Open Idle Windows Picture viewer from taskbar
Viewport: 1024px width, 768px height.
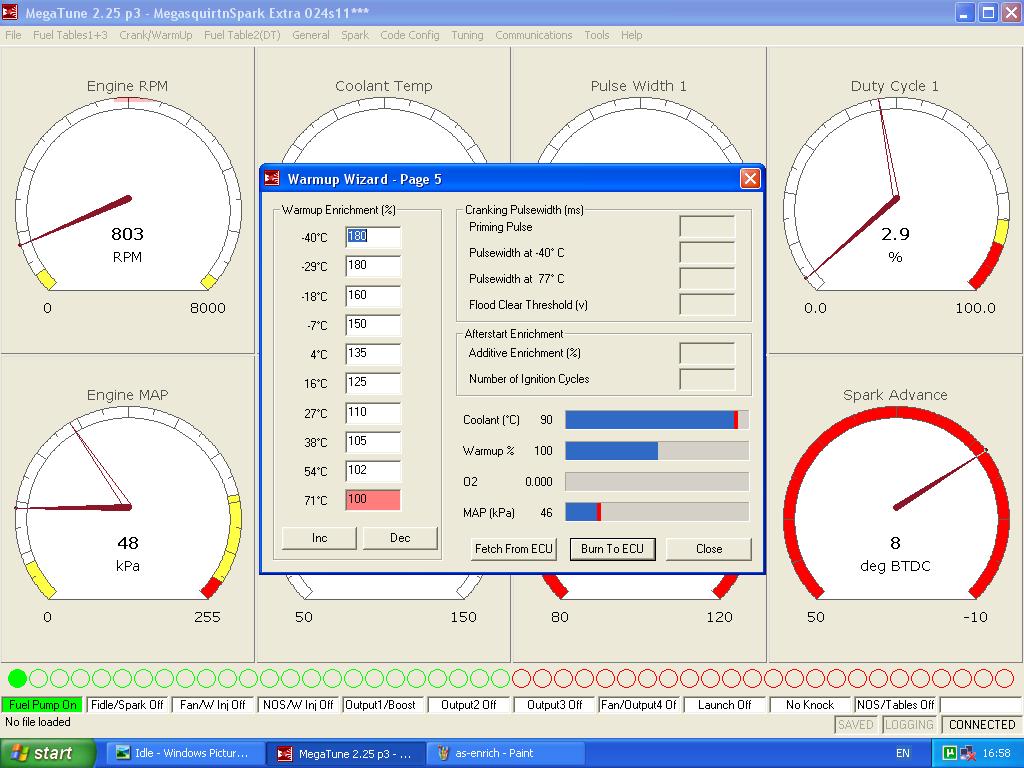coord(187,753)
